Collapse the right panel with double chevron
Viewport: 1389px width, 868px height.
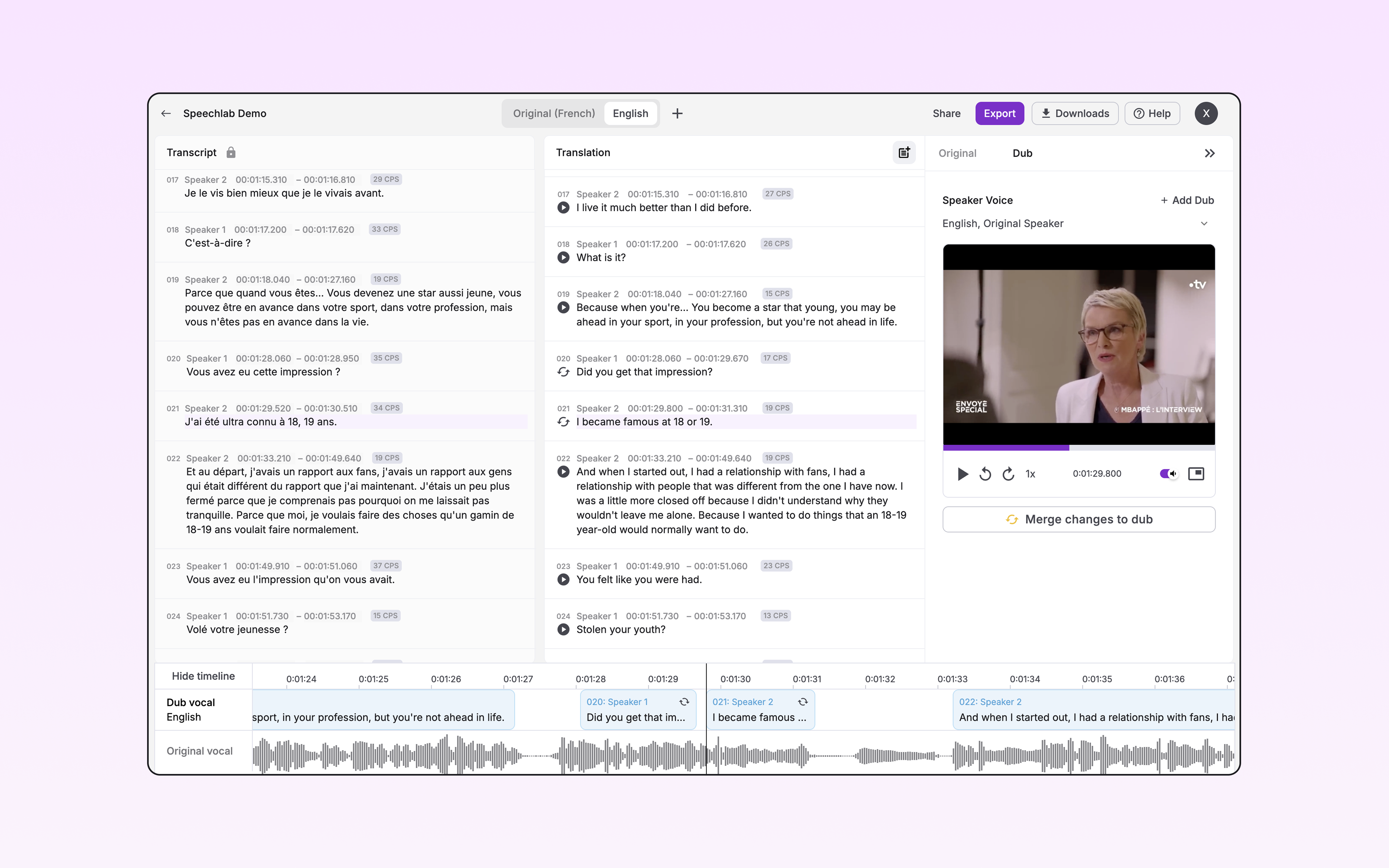click(1209, 153)
